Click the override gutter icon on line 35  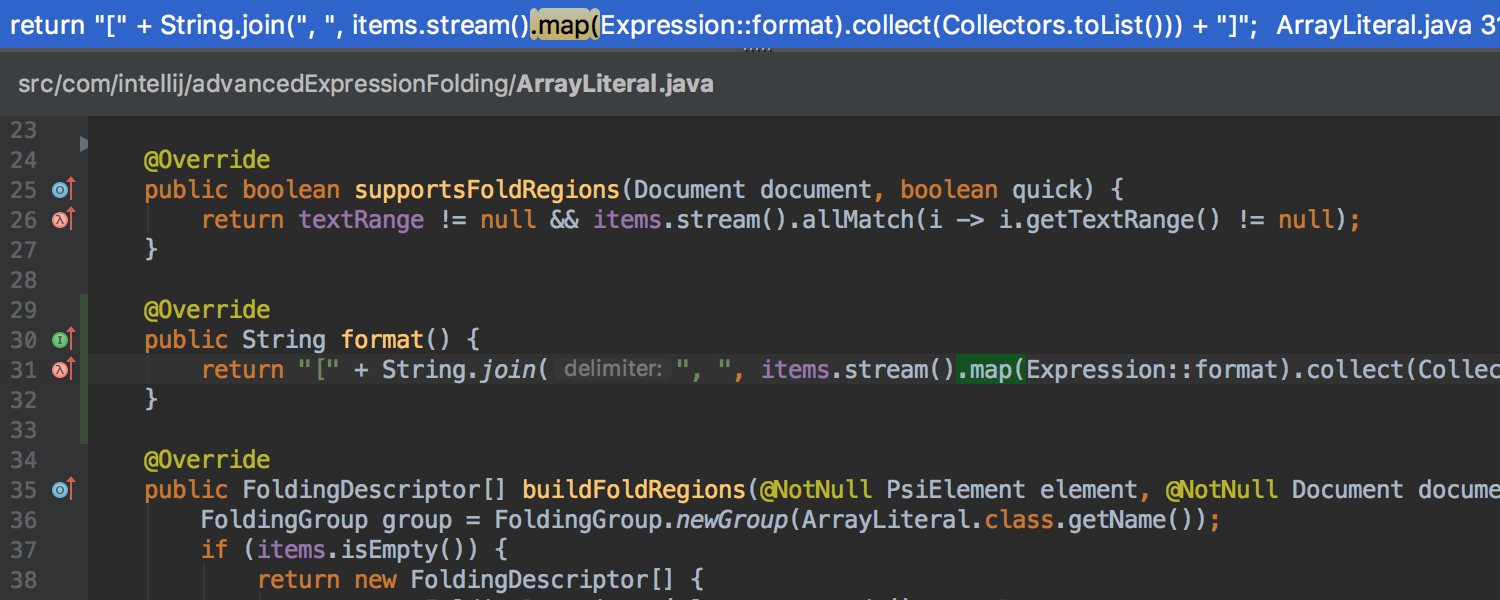tap(64, 490)
